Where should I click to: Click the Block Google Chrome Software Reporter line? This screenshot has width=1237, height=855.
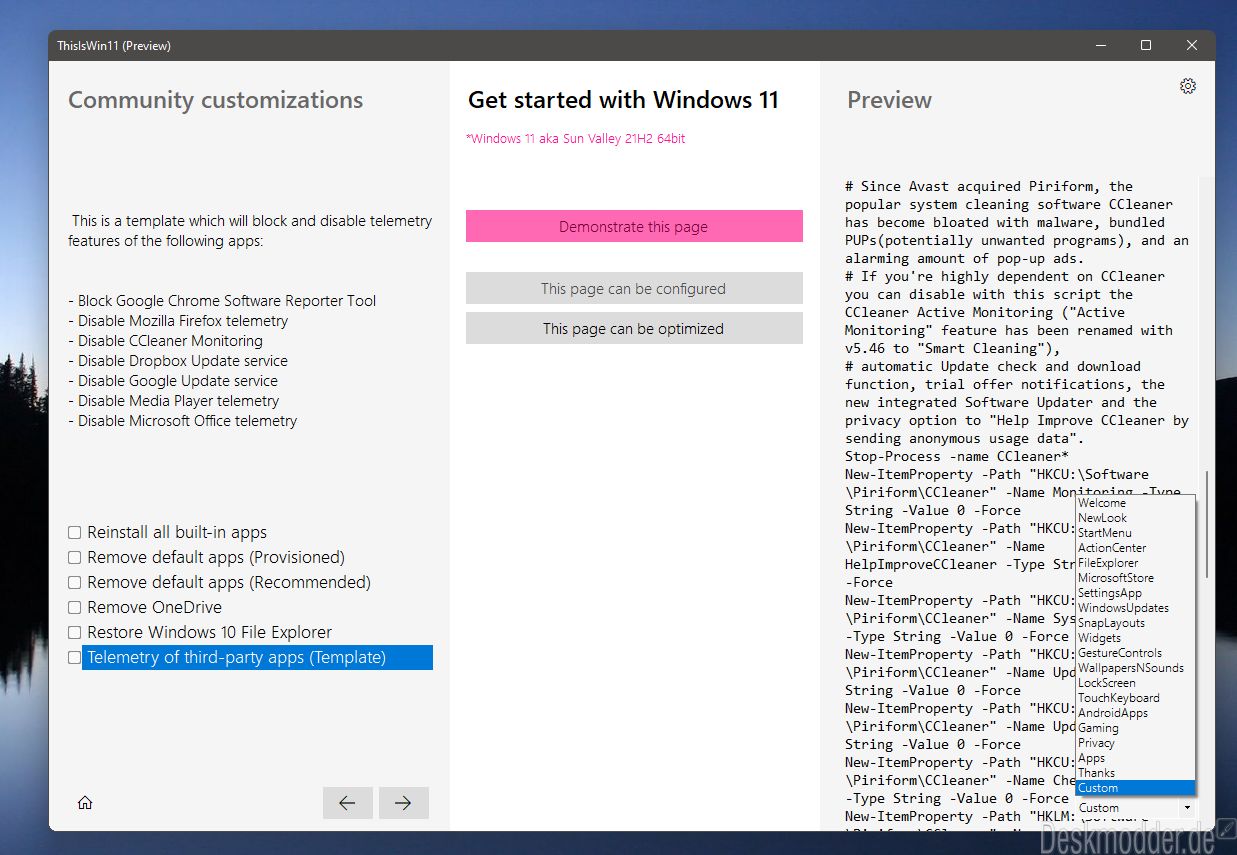[x=222, y=301]
